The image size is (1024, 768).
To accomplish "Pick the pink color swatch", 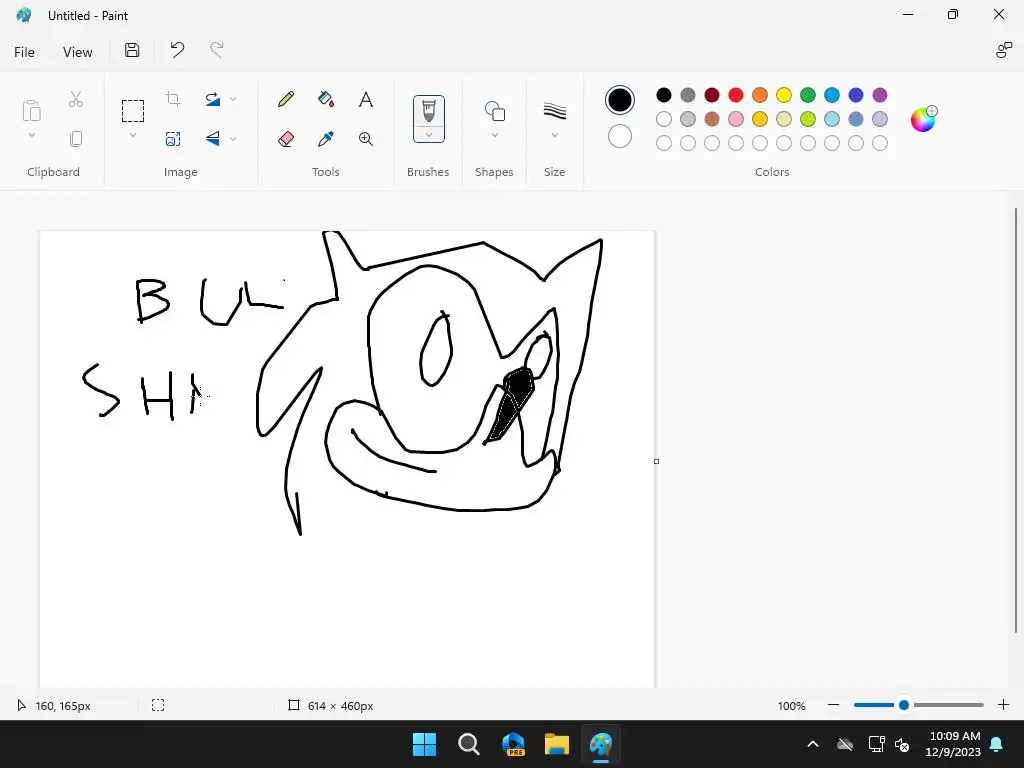I will (736, 119).
